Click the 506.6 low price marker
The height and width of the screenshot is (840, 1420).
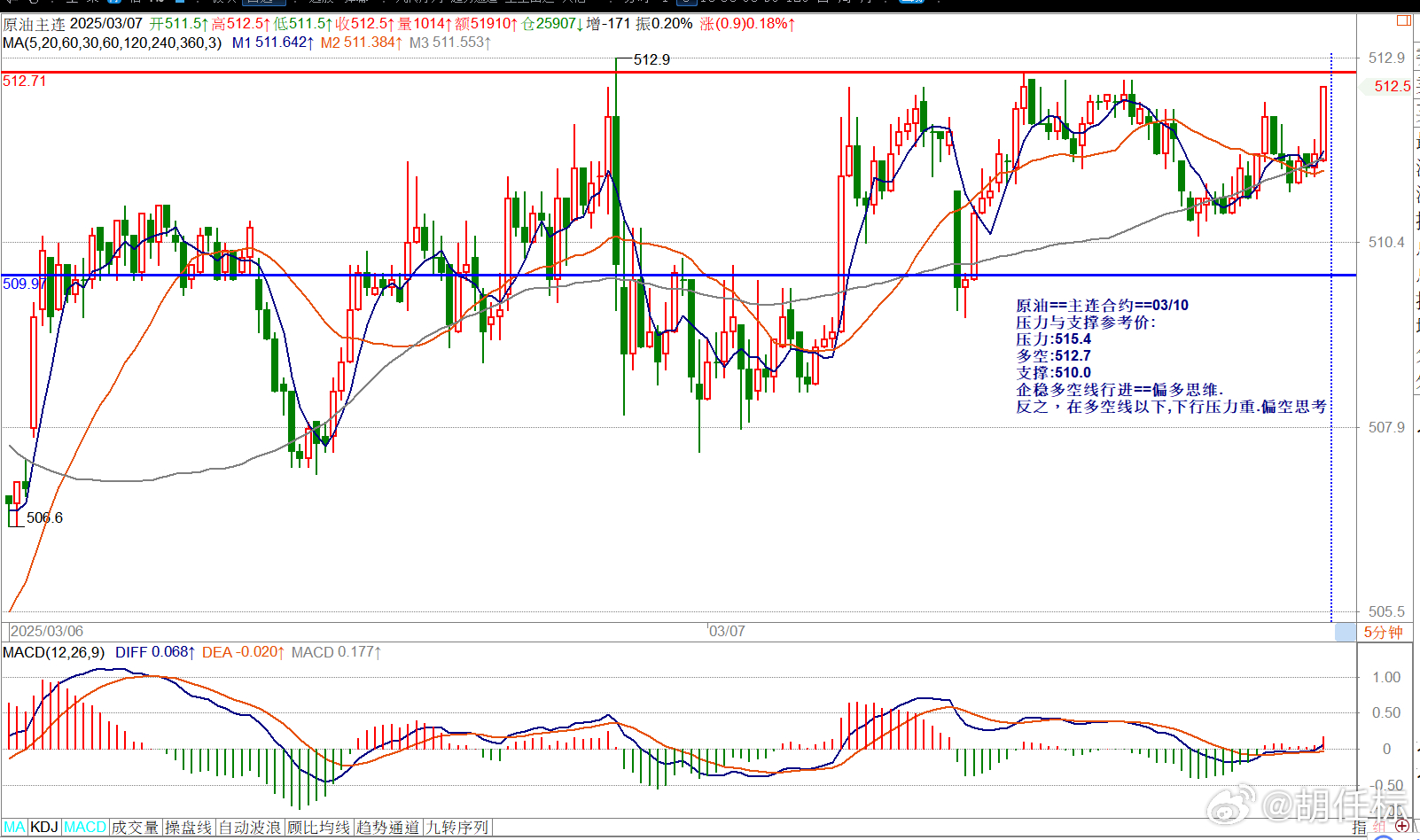click(x=44, y=517)
